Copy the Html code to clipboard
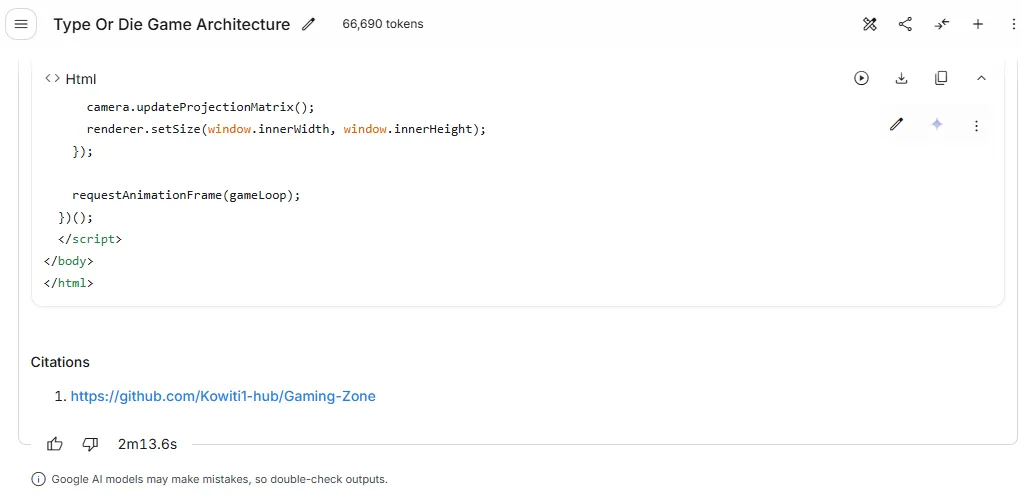 [x=941, y=78]
